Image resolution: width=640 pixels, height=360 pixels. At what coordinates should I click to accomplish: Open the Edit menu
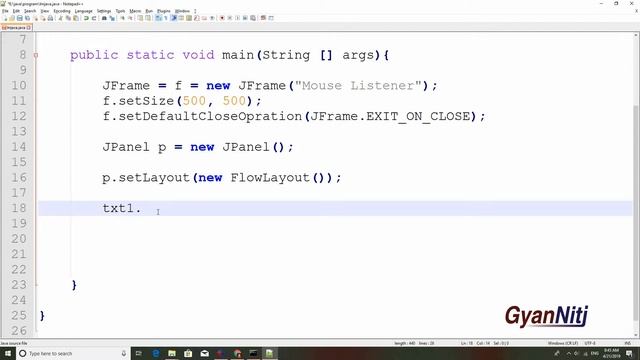tap(16, 11)
